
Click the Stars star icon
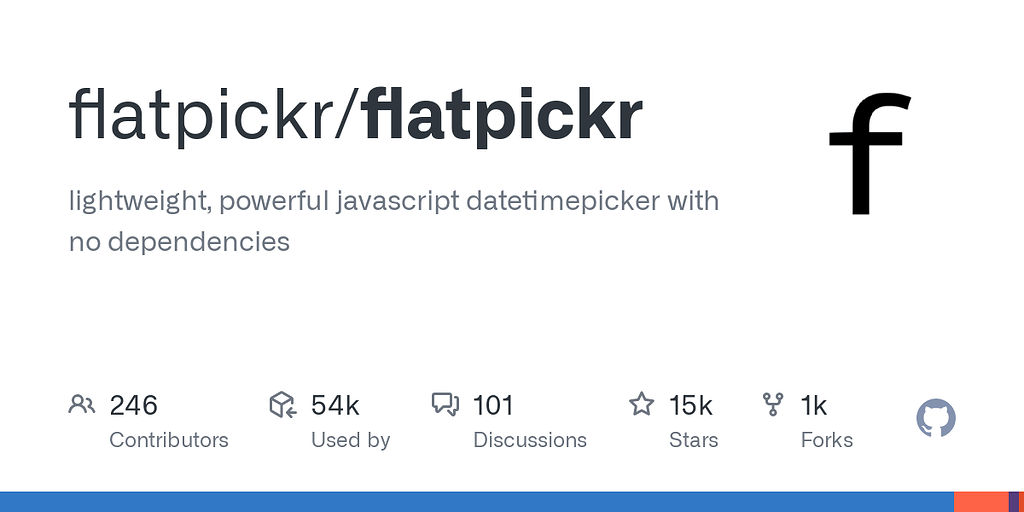(x=641, y=404)
